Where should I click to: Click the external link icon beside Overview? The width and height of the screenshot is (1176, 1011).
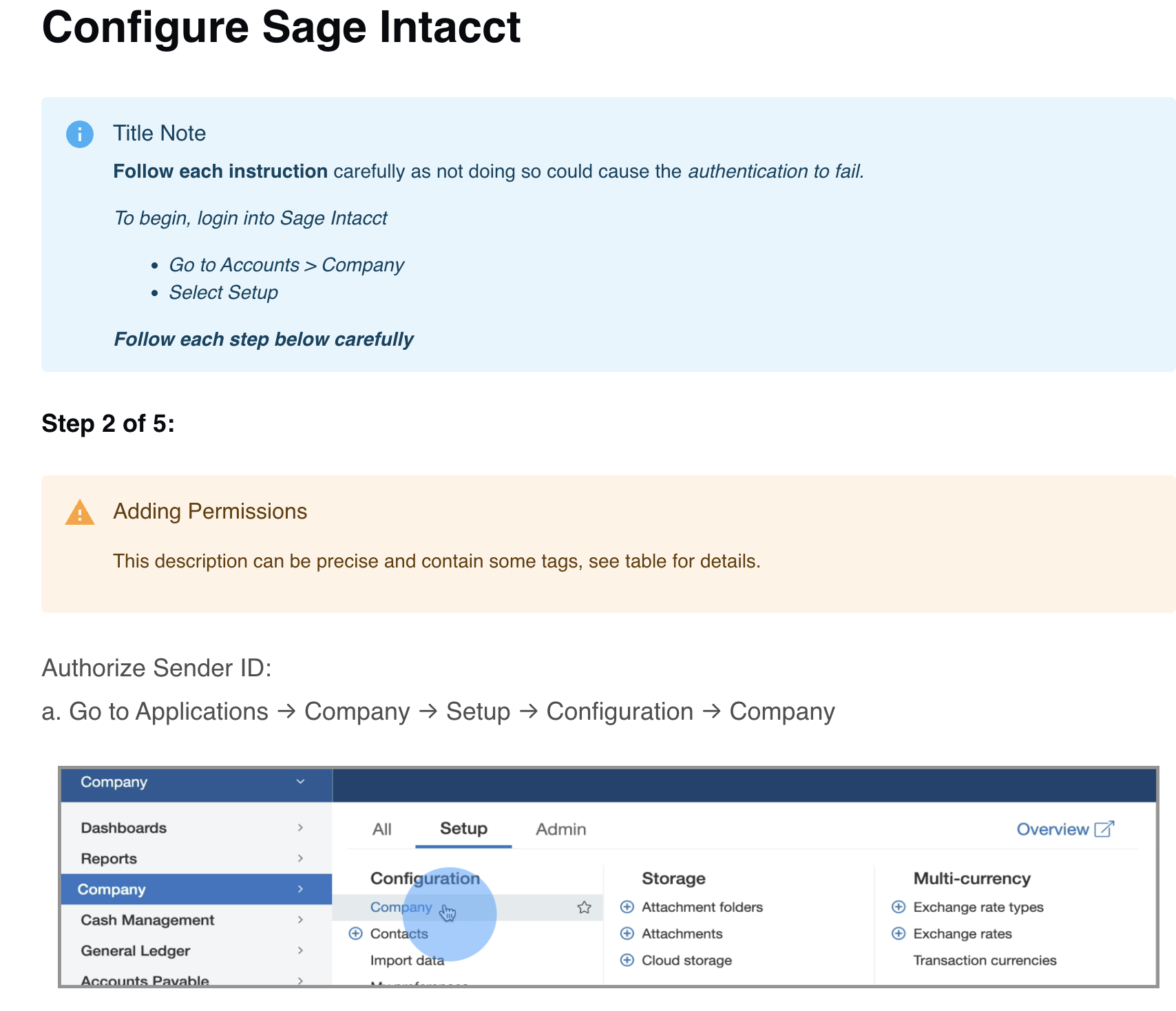point(1104,828)
